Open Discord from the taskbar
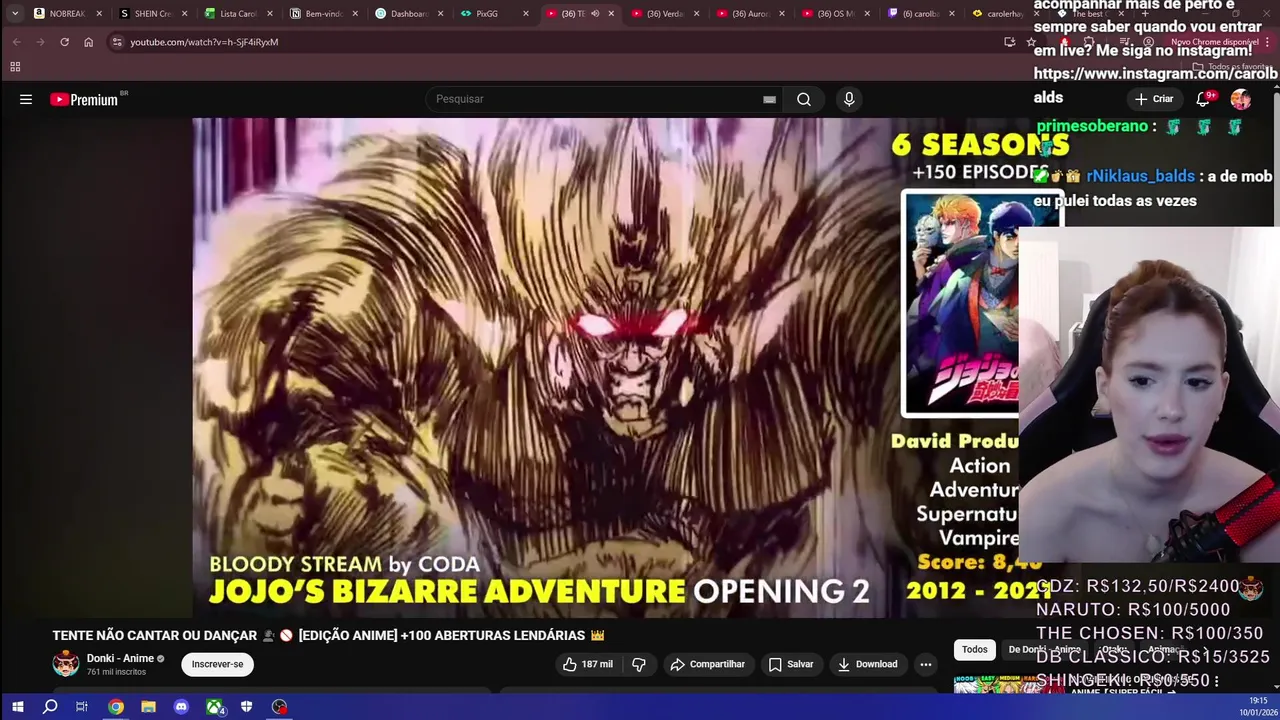 [181, 707]
